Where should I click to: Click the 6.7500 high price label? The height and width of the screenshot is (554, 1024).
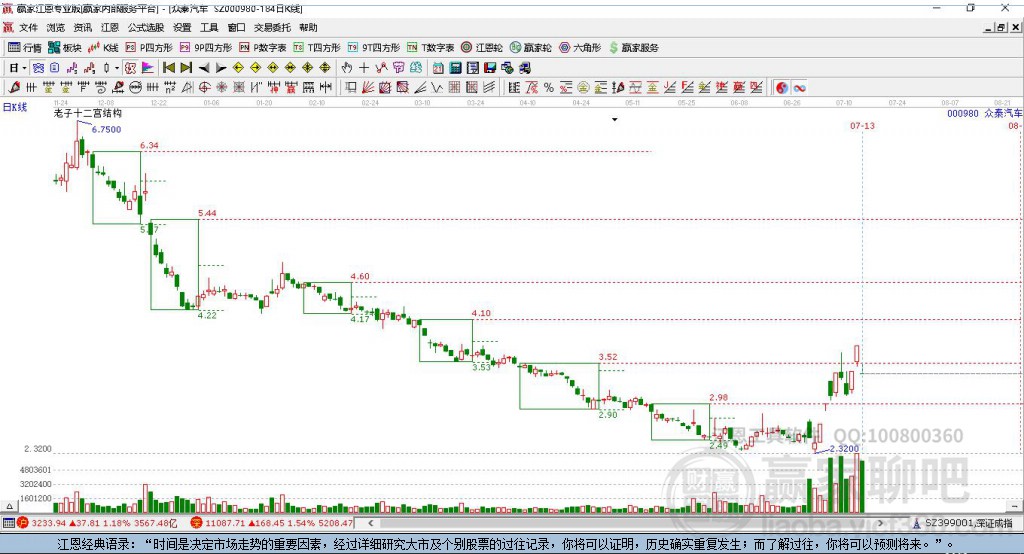tap(106, 129)
